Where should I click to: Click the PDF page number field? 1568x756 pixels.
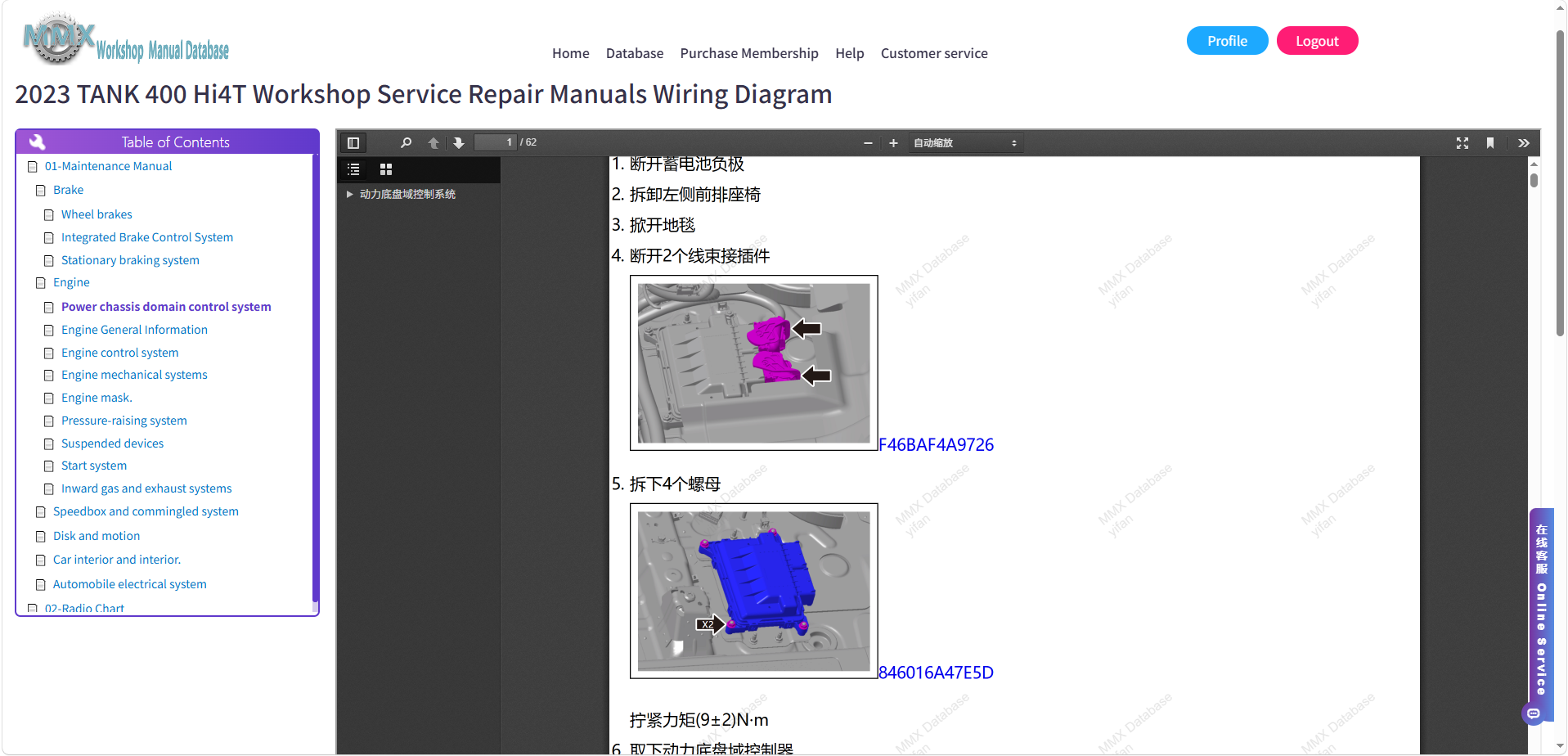pos(496,142)
